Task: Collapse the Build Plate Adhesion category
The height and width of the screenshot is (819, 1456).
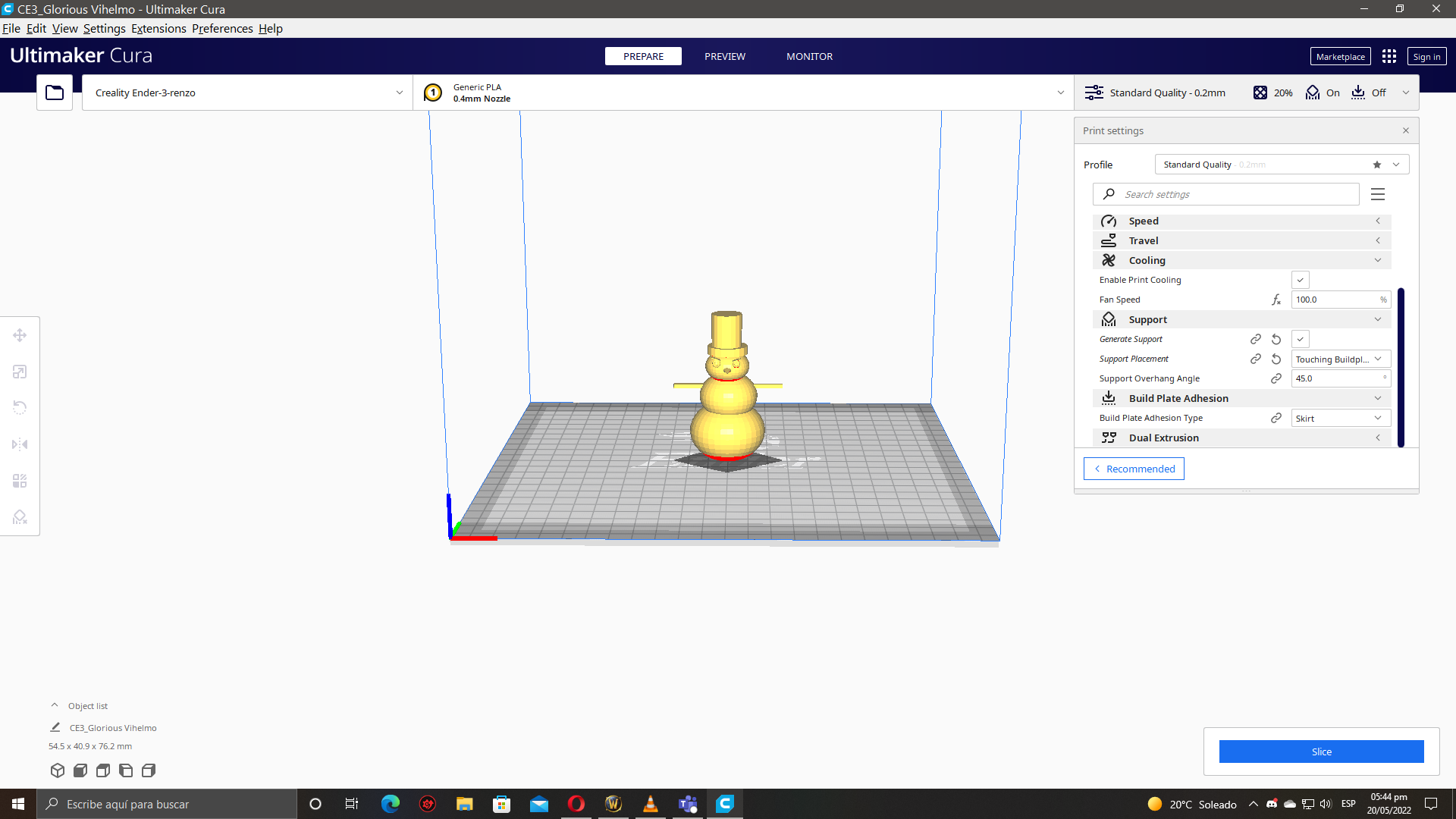Action: point(1241,398)
